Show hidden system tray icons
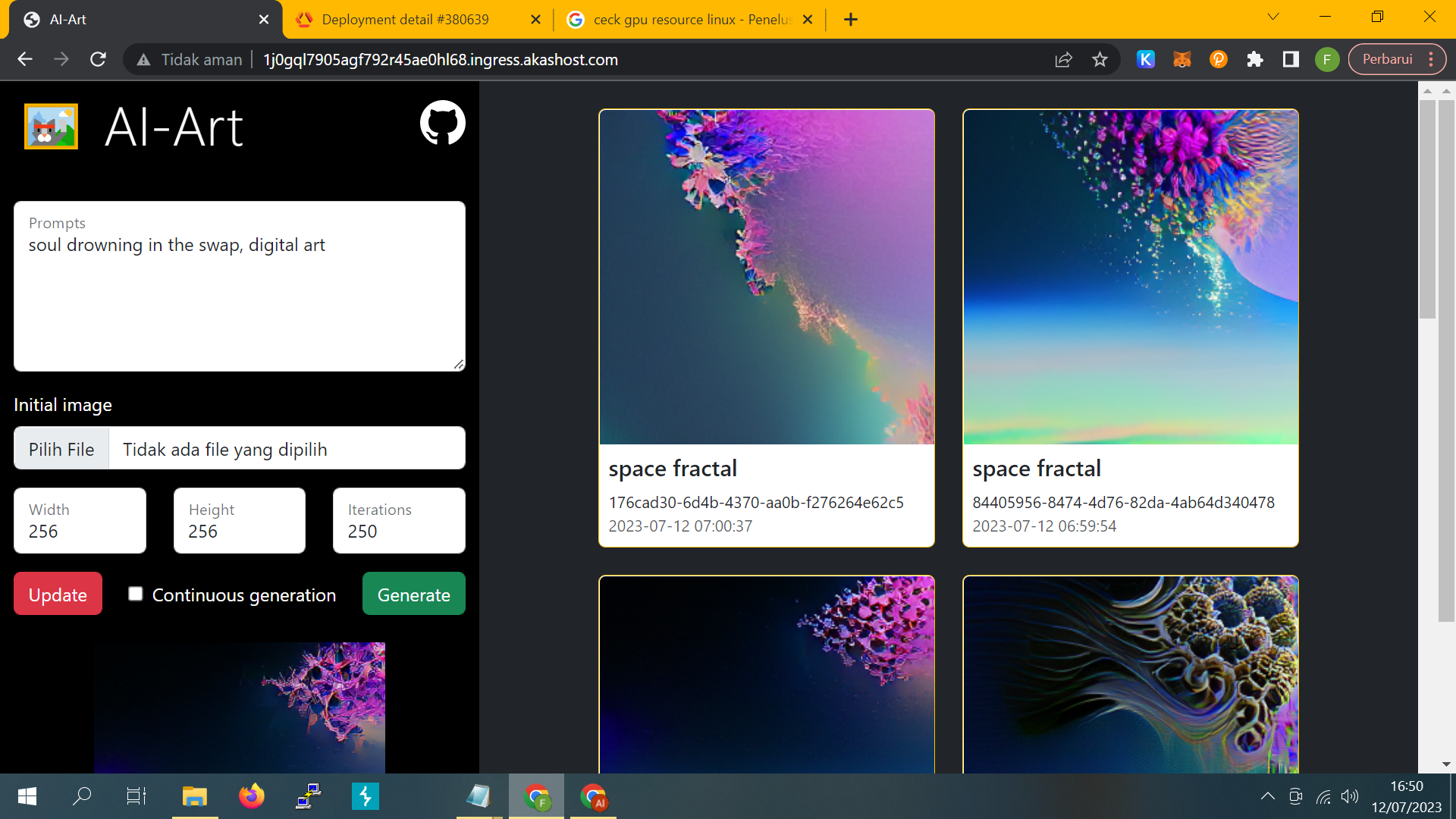Screen dimensions: 1456x819 1267,796
